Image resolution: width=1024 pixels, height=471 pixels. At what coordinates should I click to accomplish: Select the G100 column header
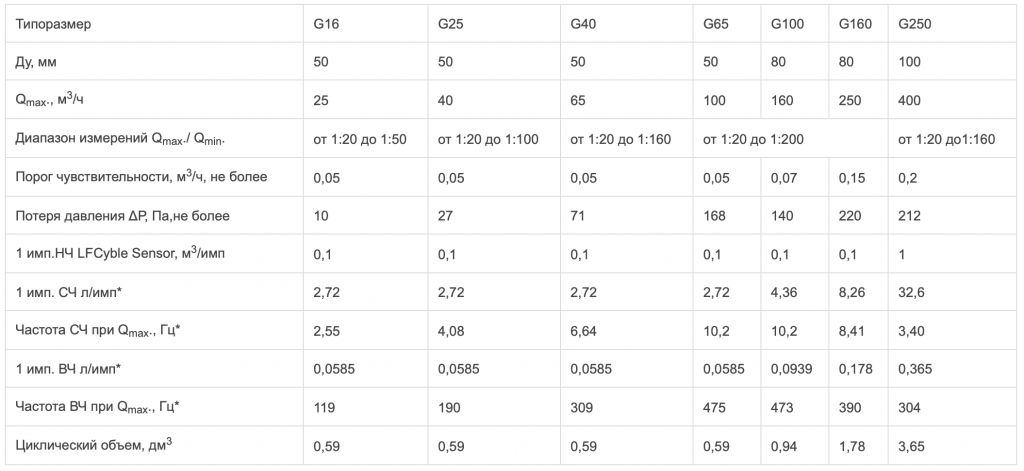(x=787, y=23)
